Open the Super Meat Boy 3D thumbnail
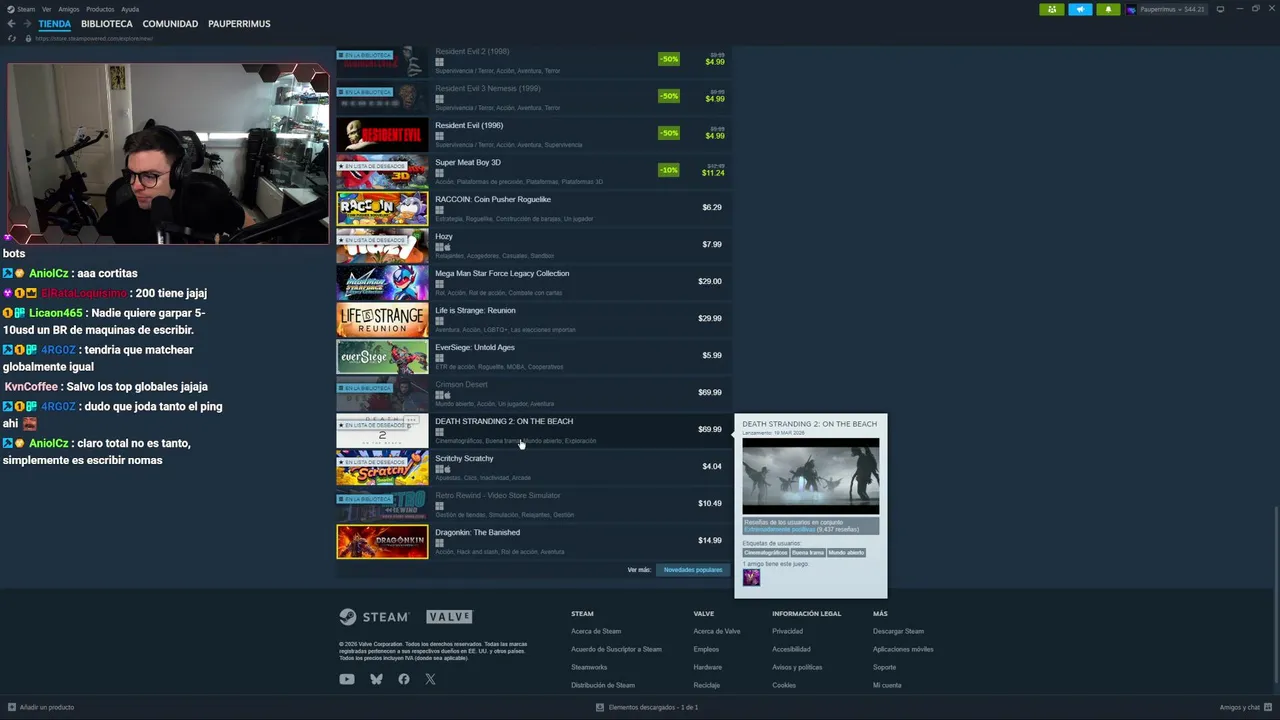 click(x=382, y=171)
